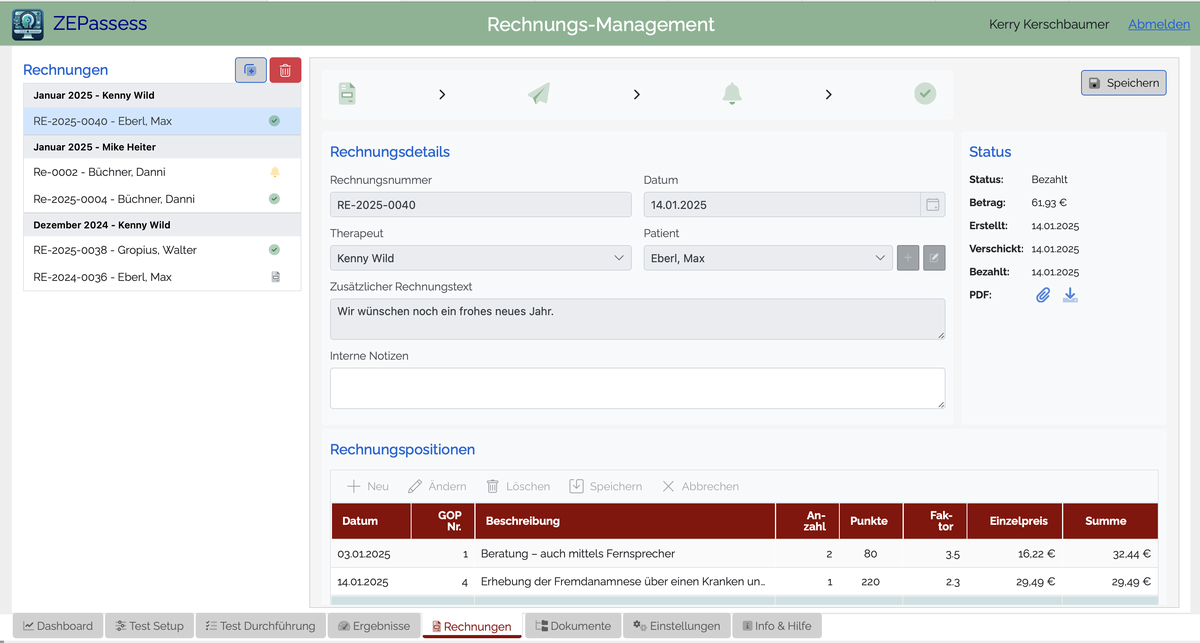Click the edit patient pencil button
Screen dimensions: 1200x643
934,258
